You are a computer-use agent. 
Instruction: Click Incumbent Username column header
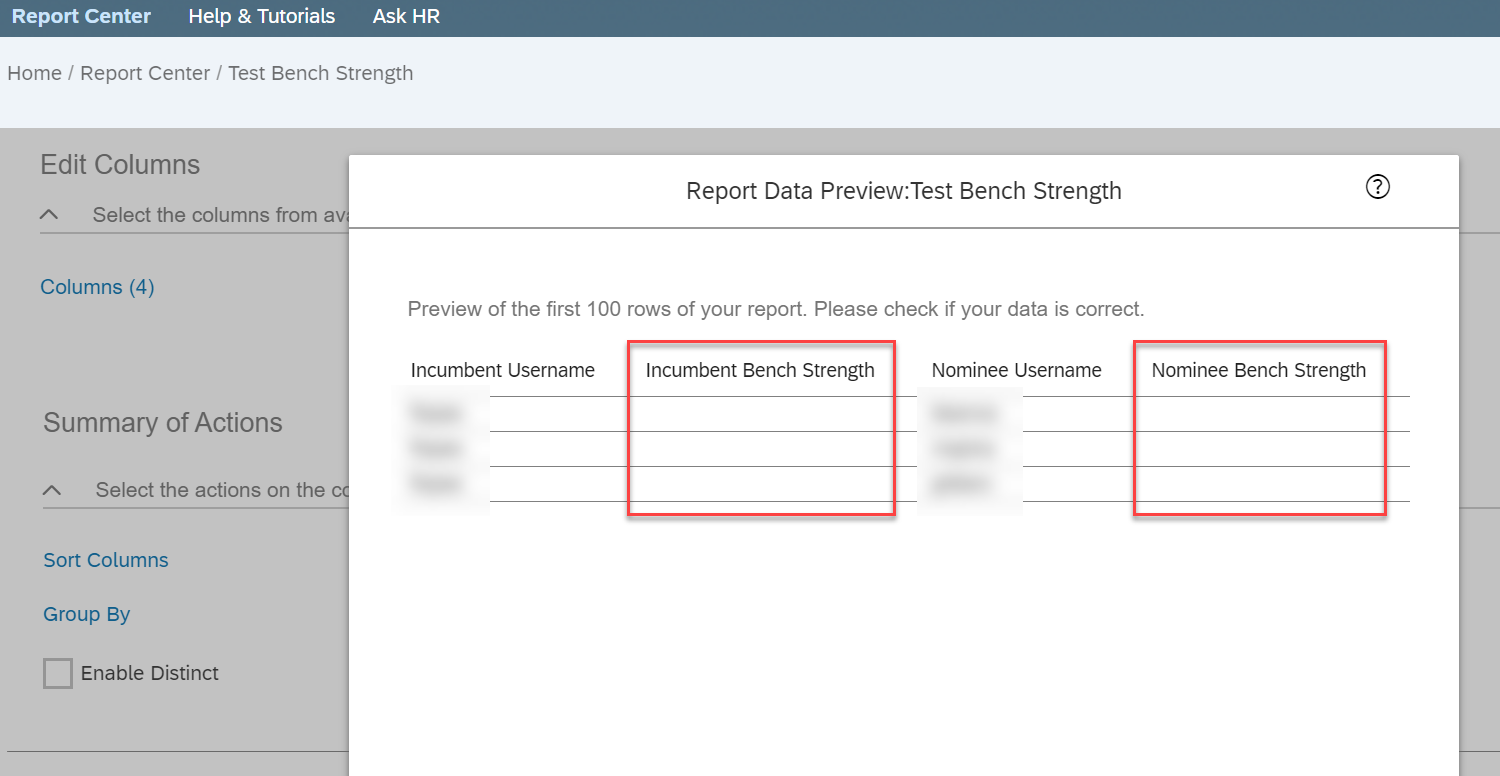(x=503, y=370)
